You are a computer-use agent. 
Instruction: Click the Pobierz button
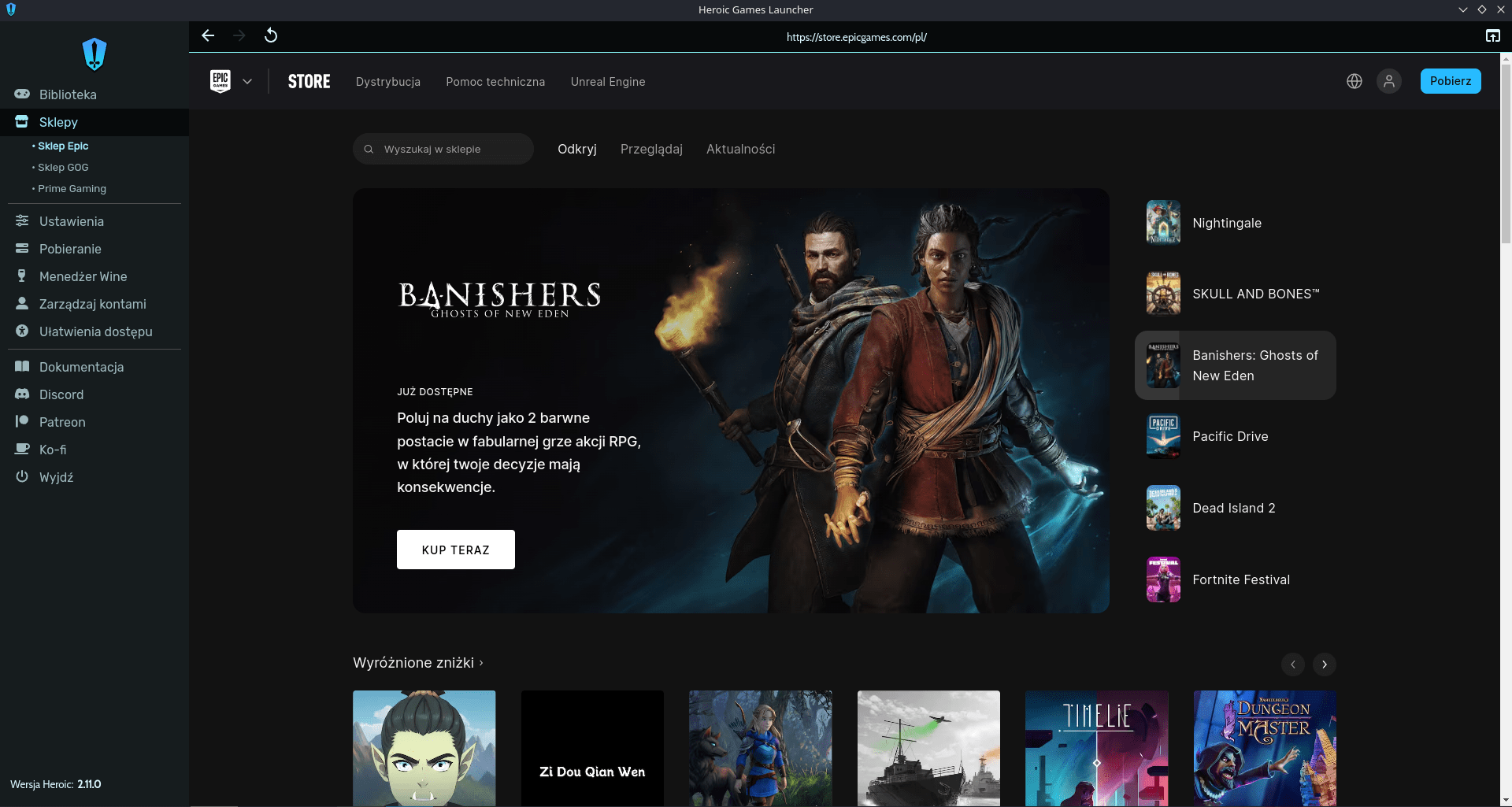pyautogui.click(x=1451, y=81)
